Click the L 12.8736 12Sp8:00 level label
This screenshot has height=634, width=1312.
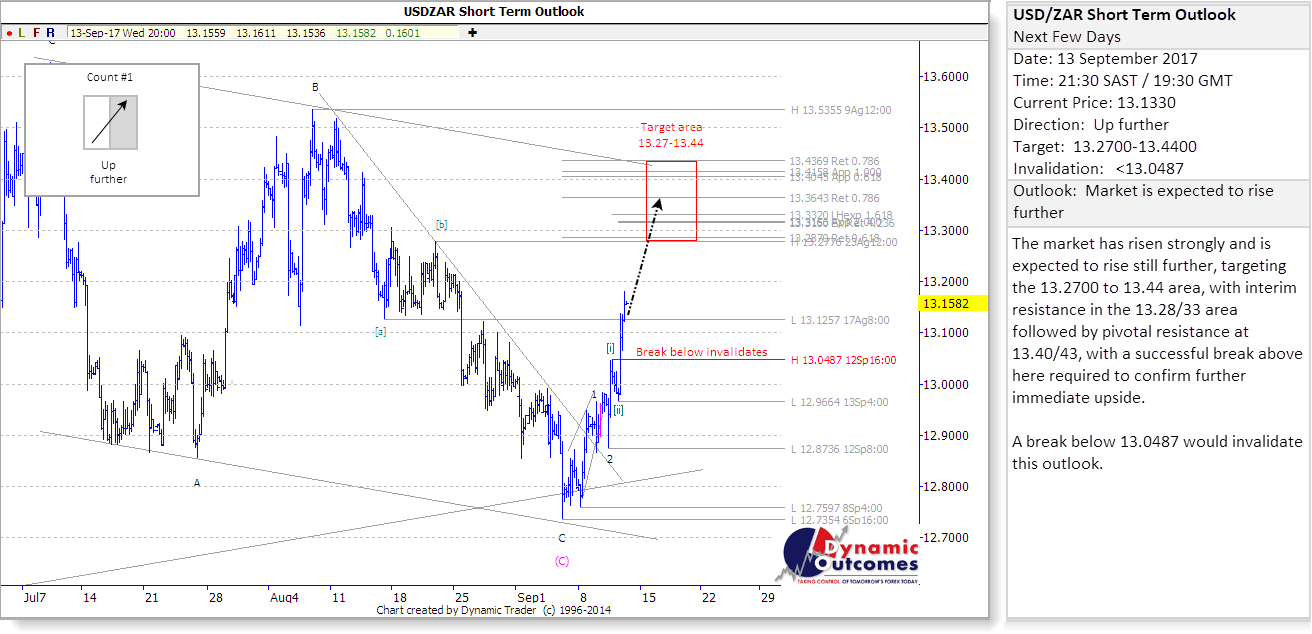839,449
